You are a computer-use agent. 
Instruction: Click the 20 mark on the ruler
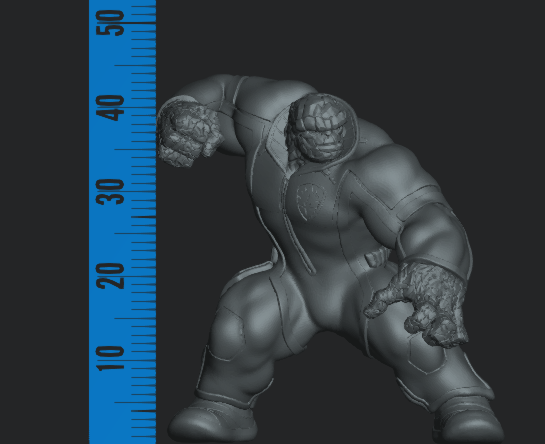click(x=110, y=276)
